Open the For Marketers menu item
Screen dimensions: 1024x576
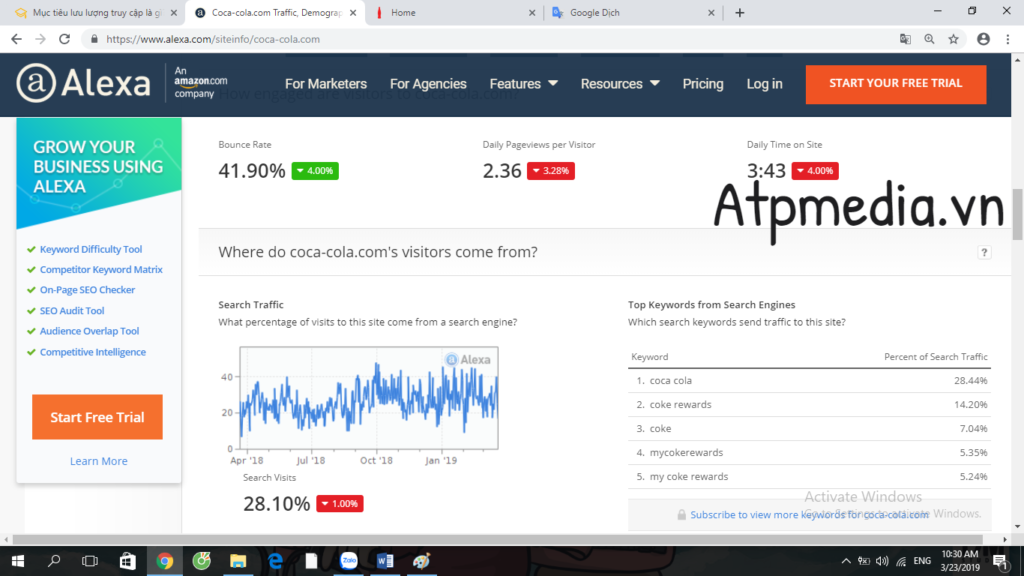click(x=326, y=84)
